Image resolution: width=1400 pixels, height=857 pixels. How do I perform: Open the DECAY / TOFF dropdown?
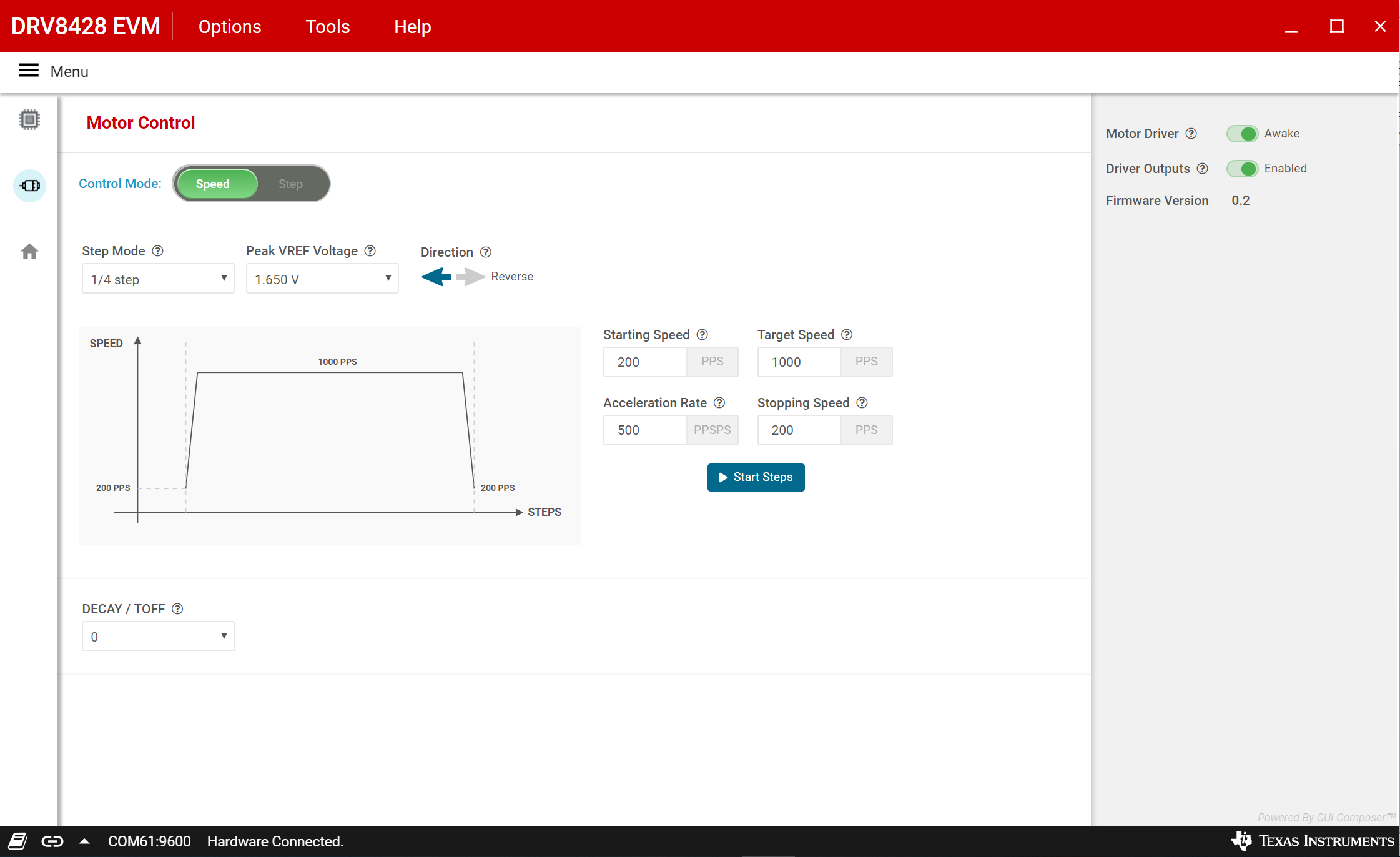157,636
